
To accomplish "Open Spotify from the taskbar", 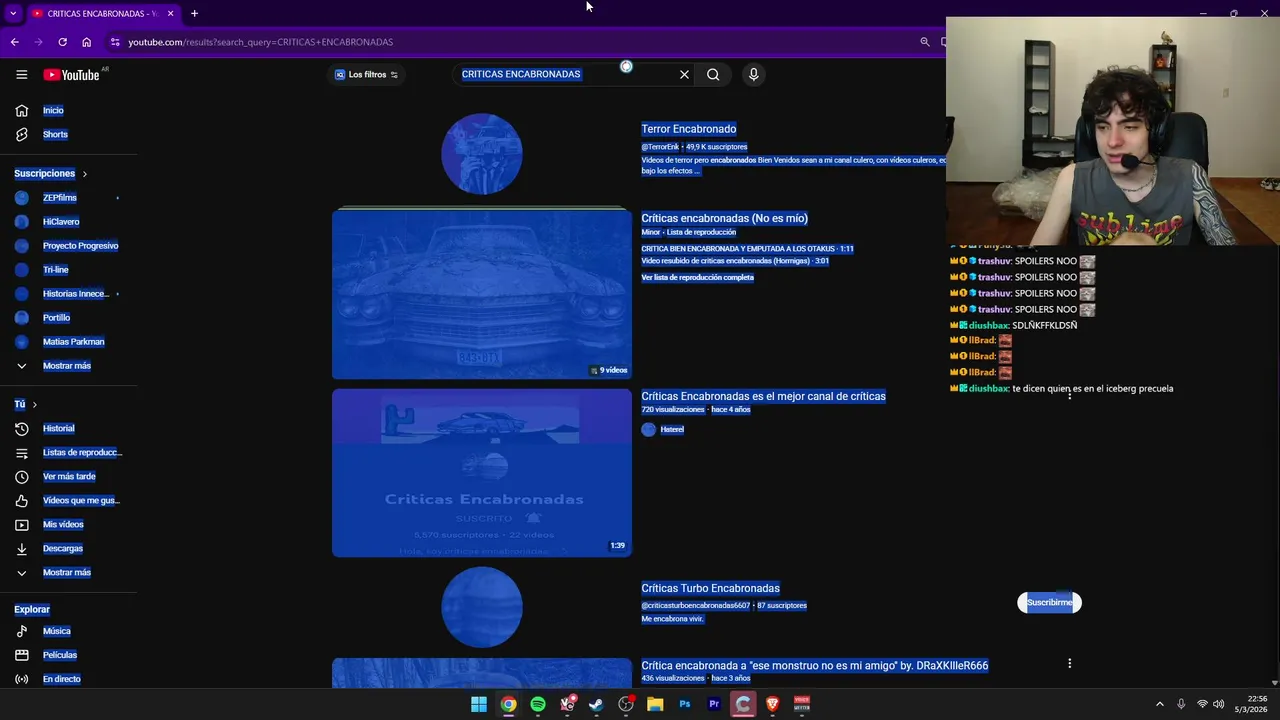I will pos(538,704).
